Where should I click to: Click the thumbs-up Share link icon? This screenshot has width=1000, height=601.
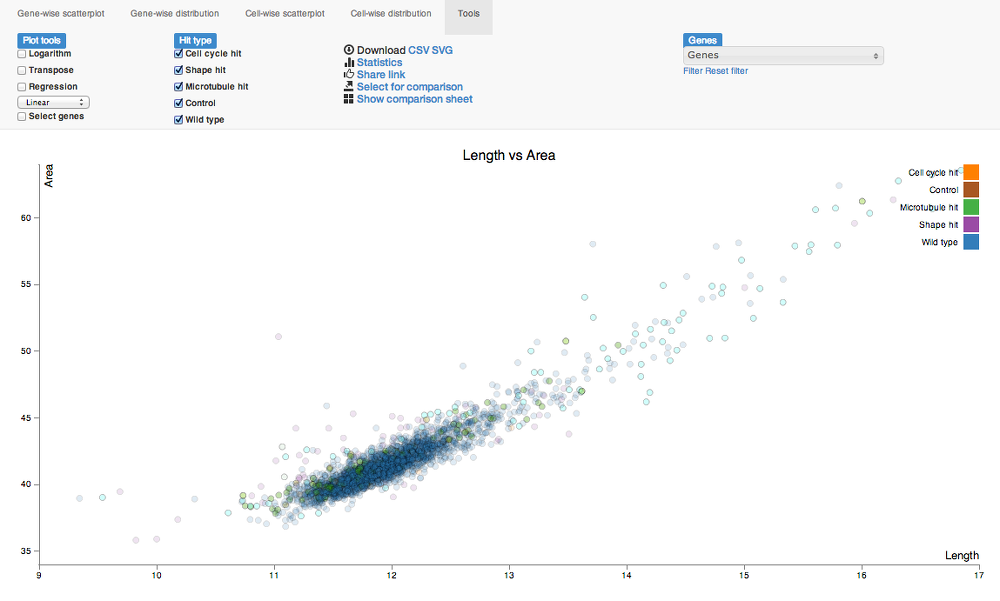tap(349, 75)
